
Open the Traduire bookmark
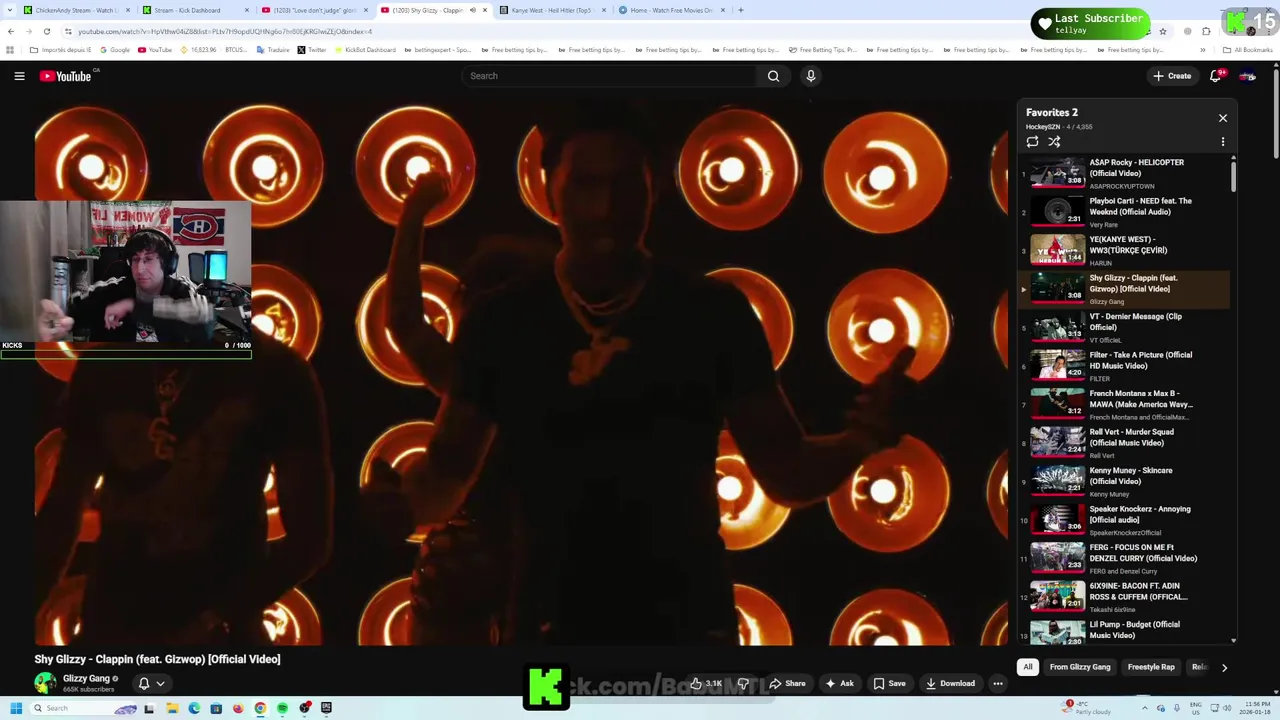click(x=273, y=50)
